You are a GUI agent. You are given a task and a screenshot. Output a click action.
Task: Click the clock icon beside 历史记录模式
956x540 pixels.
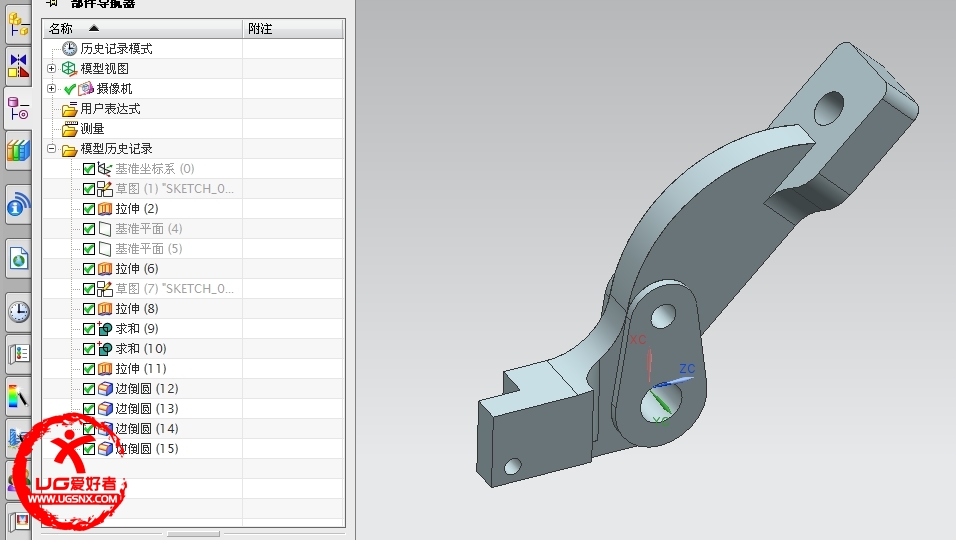(70, 49)
